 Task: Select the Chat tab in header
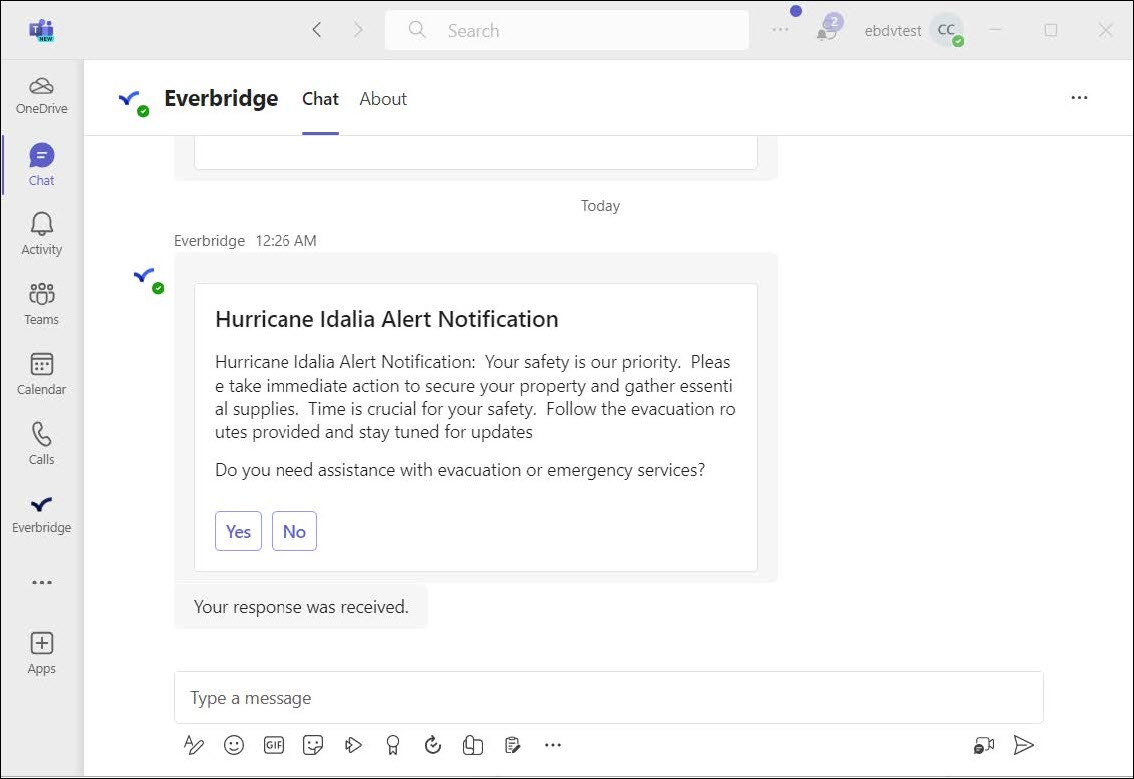(320, 99)
